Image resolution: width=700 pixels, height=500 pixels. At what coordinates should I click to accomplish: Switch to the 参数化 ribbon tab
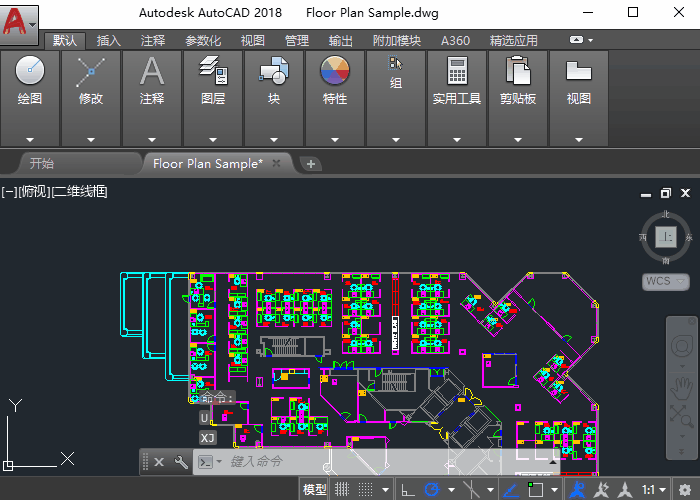coord(203,41)
